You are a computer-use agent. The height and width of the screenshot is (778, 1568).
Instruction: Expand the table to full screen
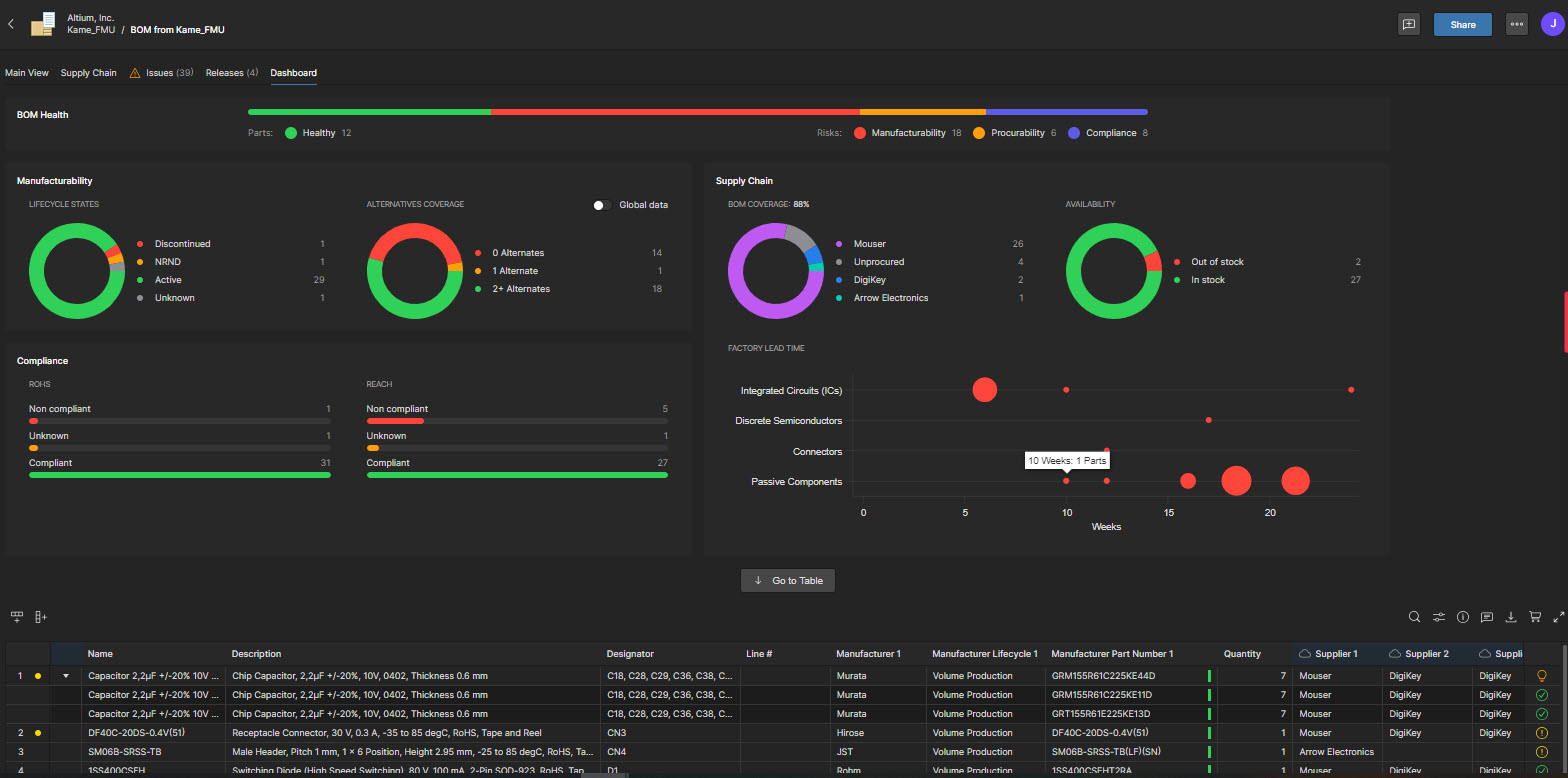coord(1558,617)
